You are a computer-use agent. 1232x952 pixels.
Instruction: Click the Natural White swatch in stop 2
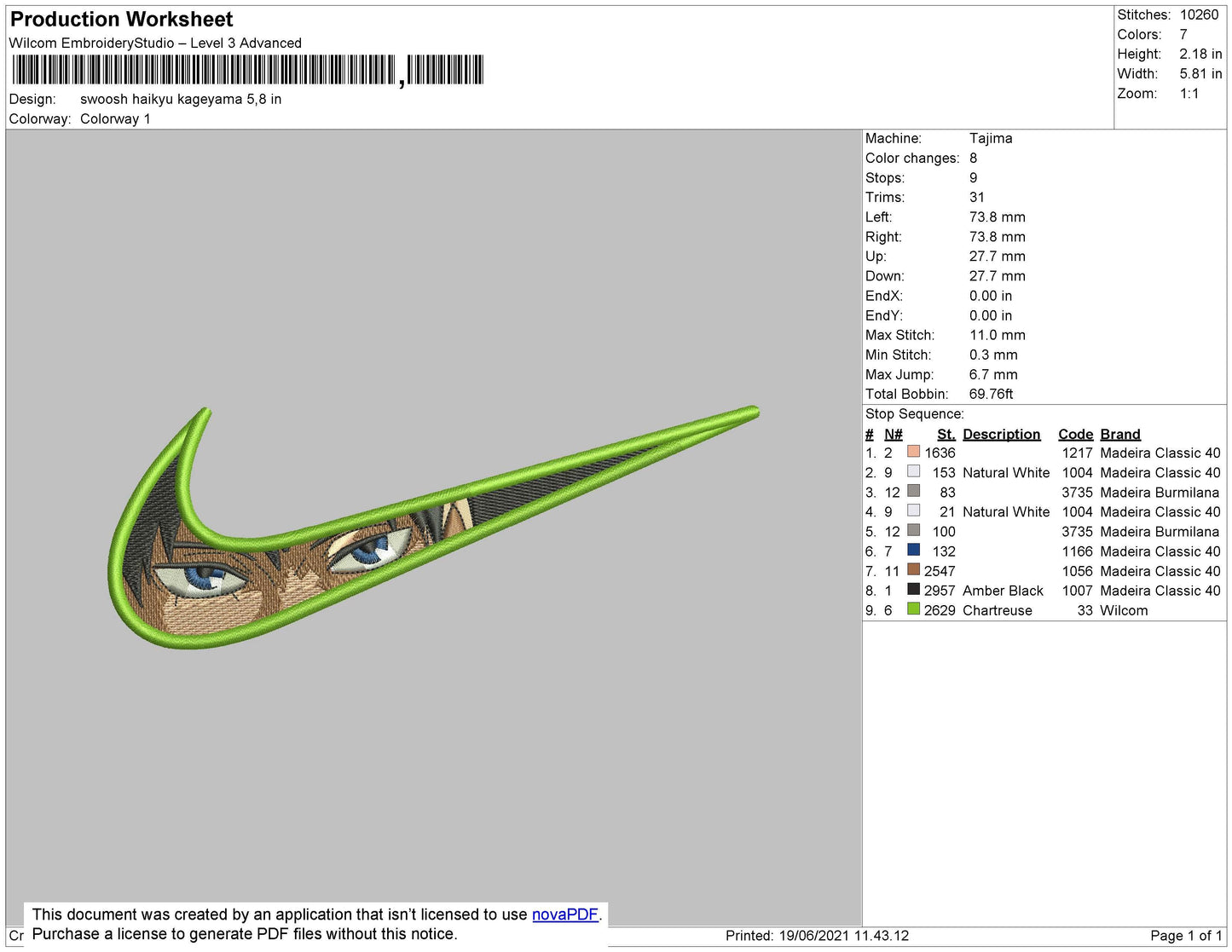[913, 471]
